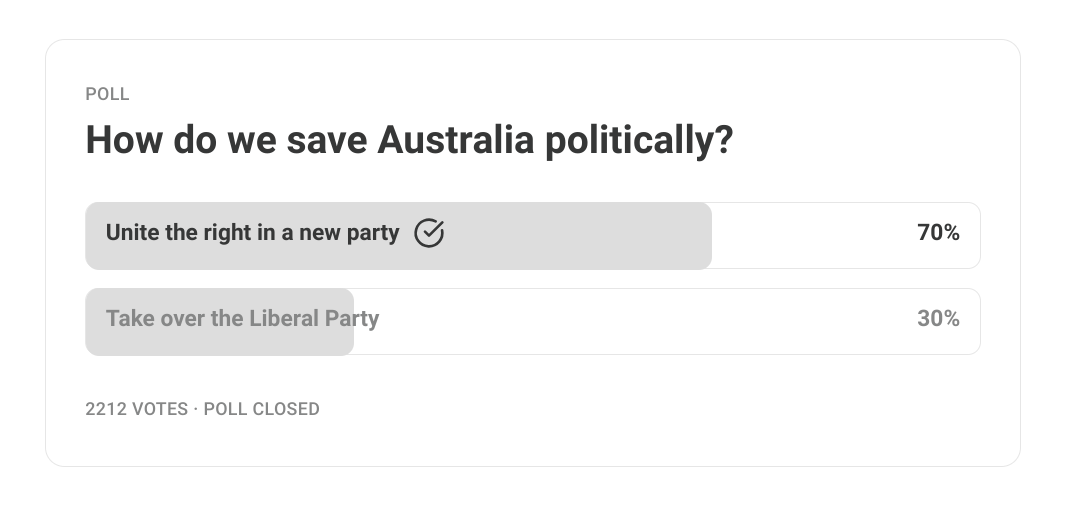
Task: Click the POLL CLOSED status text
Action: click(x=261, y=409)
